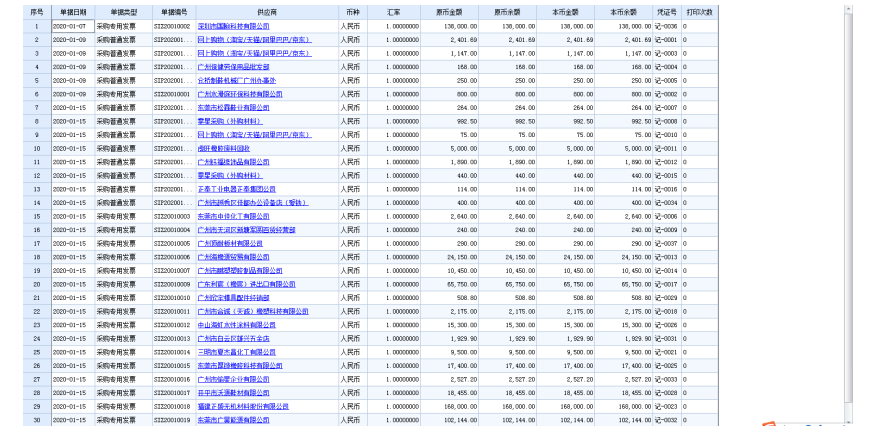889x435 pixels.
Task: Open supplier link for document SIZ20010013
Action: (234, 339)
